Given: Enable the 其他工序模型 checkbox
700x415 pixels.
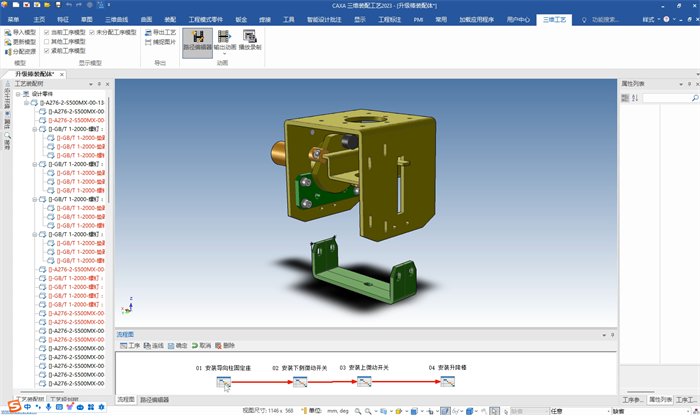Looking at the screenshot, I should [47, 42].
